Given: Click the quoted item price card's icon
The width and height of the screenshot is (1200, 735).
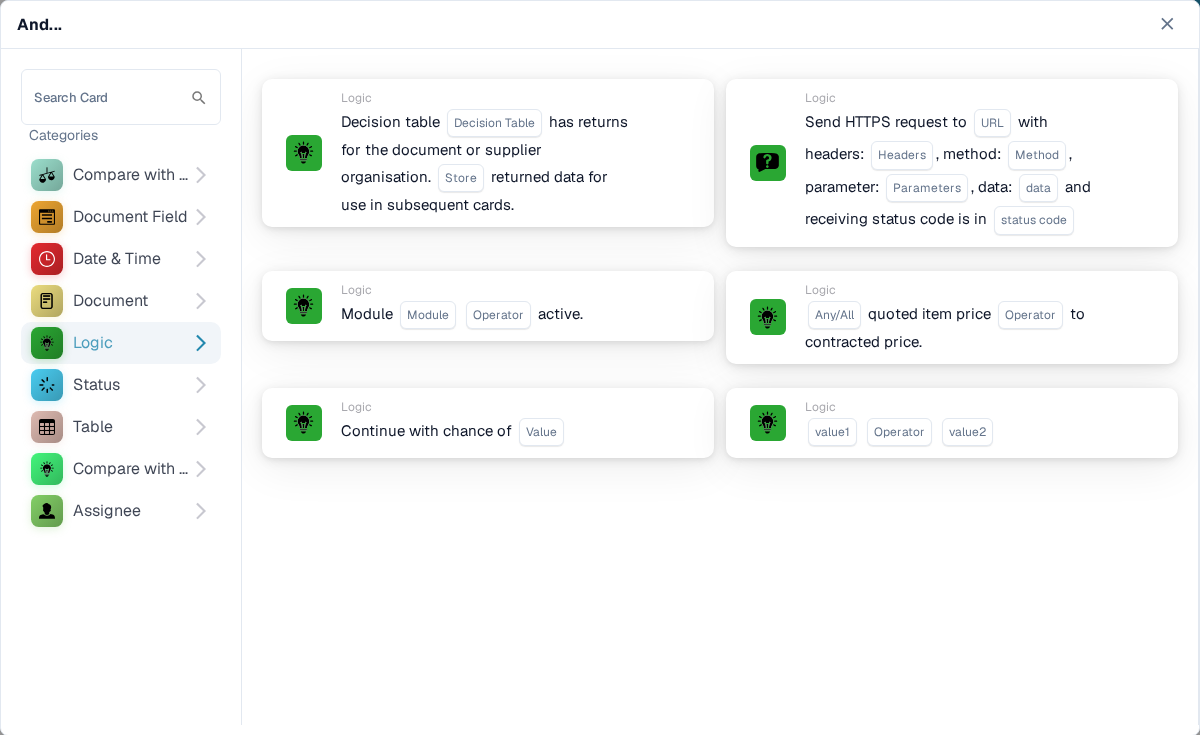Looking at the screenshot, I should click(768, 317).
